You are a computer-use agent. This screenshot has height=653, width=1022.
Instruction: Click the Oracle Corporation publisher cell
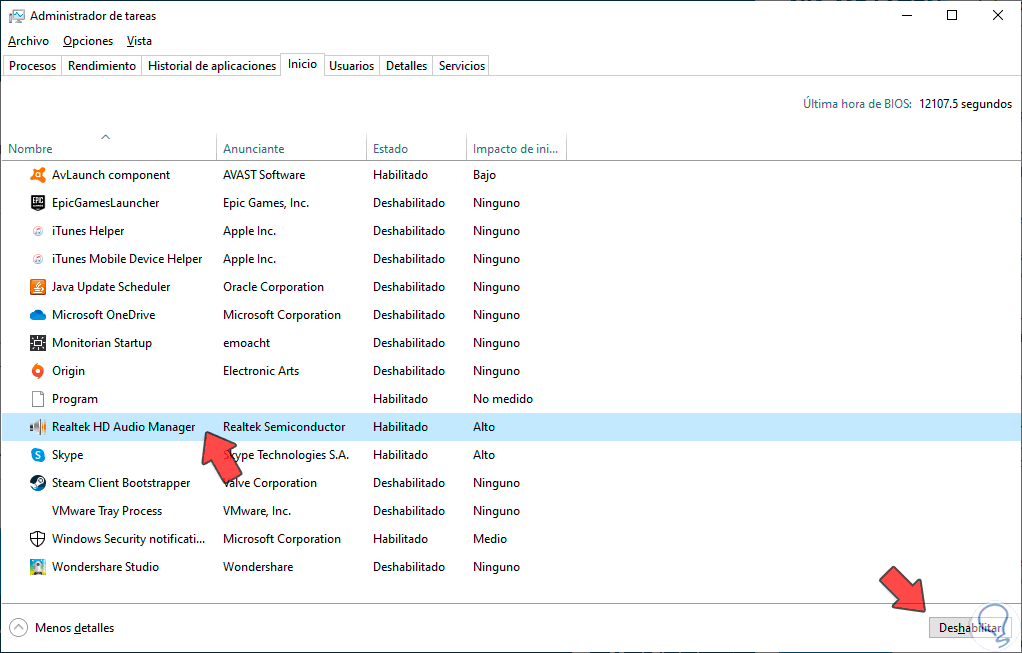tap(273, 287)
